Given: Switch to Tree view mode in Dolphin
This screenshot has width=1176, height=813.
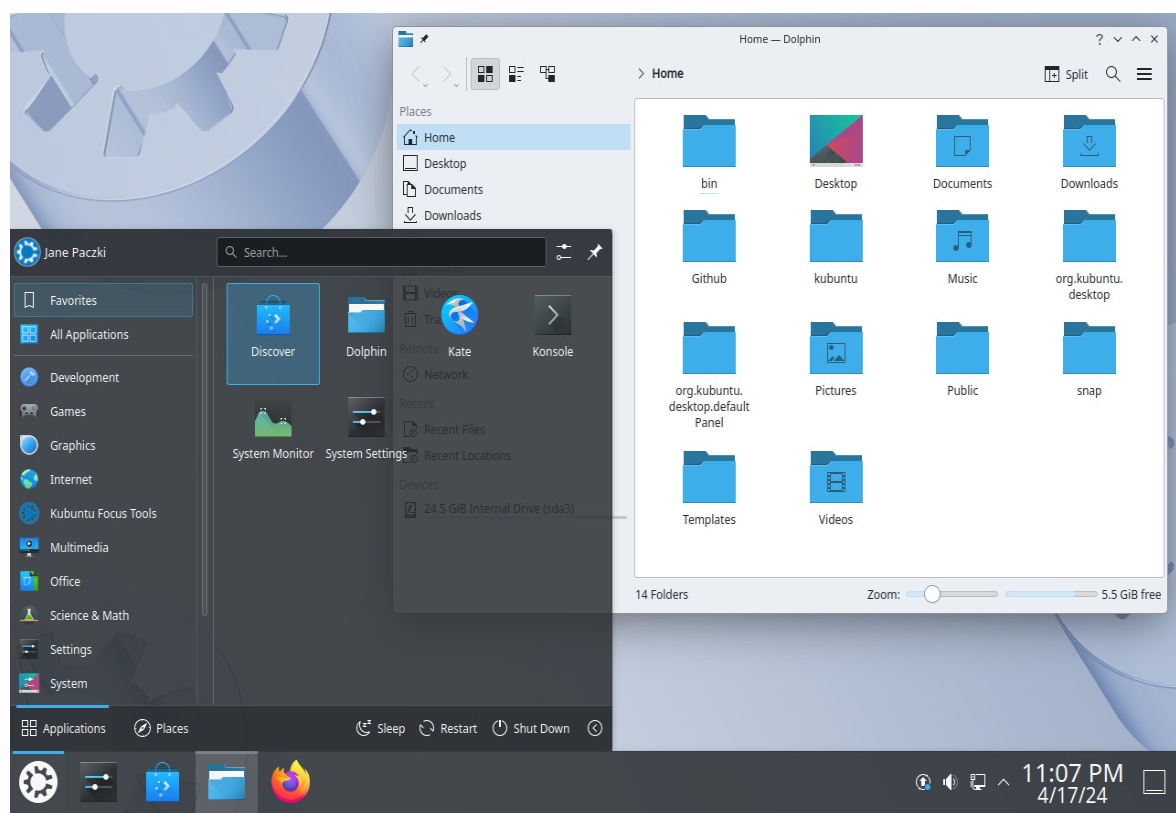Looking at the screenshot, I should point(547,73).
